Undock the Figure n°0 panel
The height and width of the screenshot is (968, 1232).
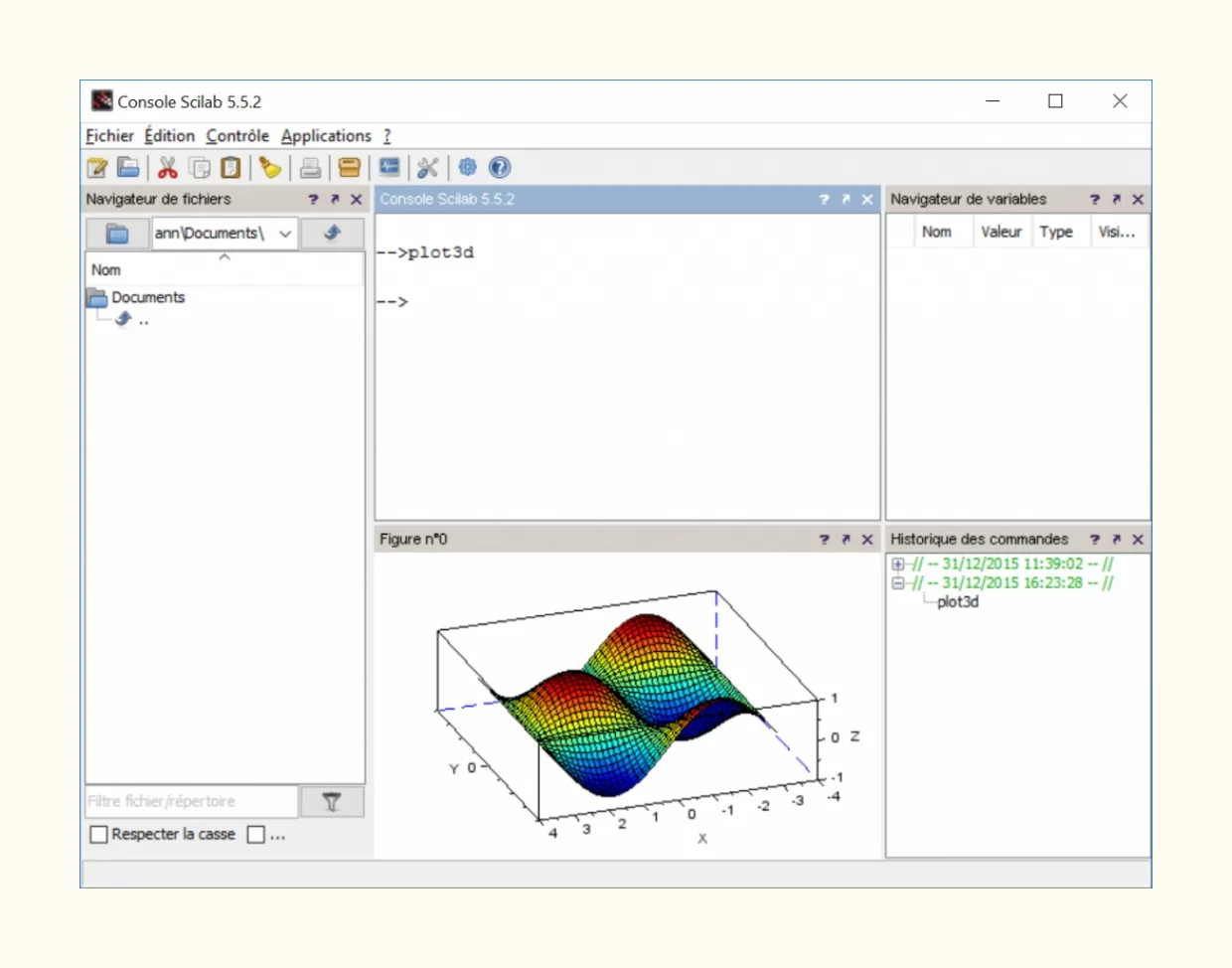pos(846,540)
